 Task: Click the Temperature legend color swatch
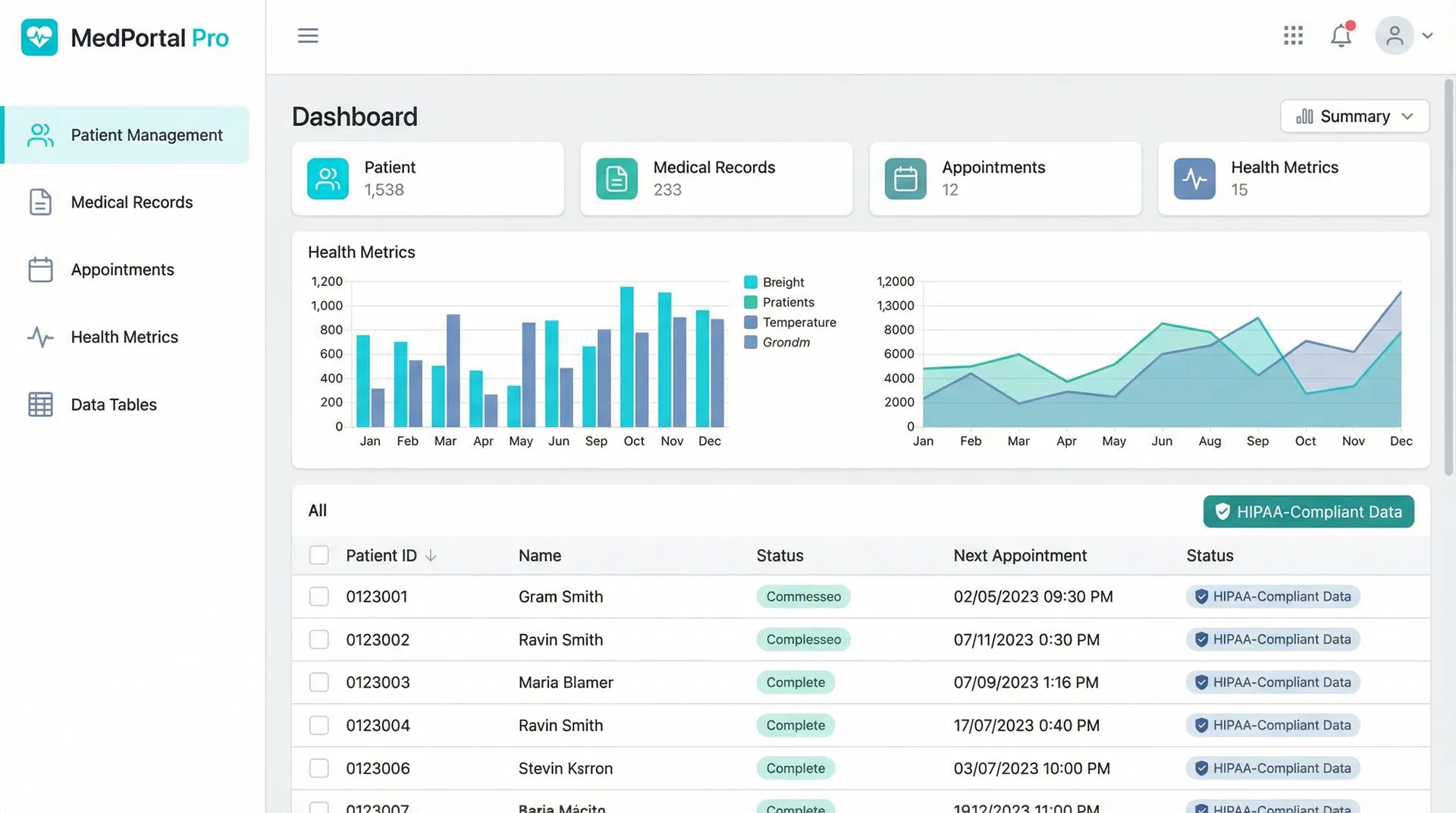[751, 322]
